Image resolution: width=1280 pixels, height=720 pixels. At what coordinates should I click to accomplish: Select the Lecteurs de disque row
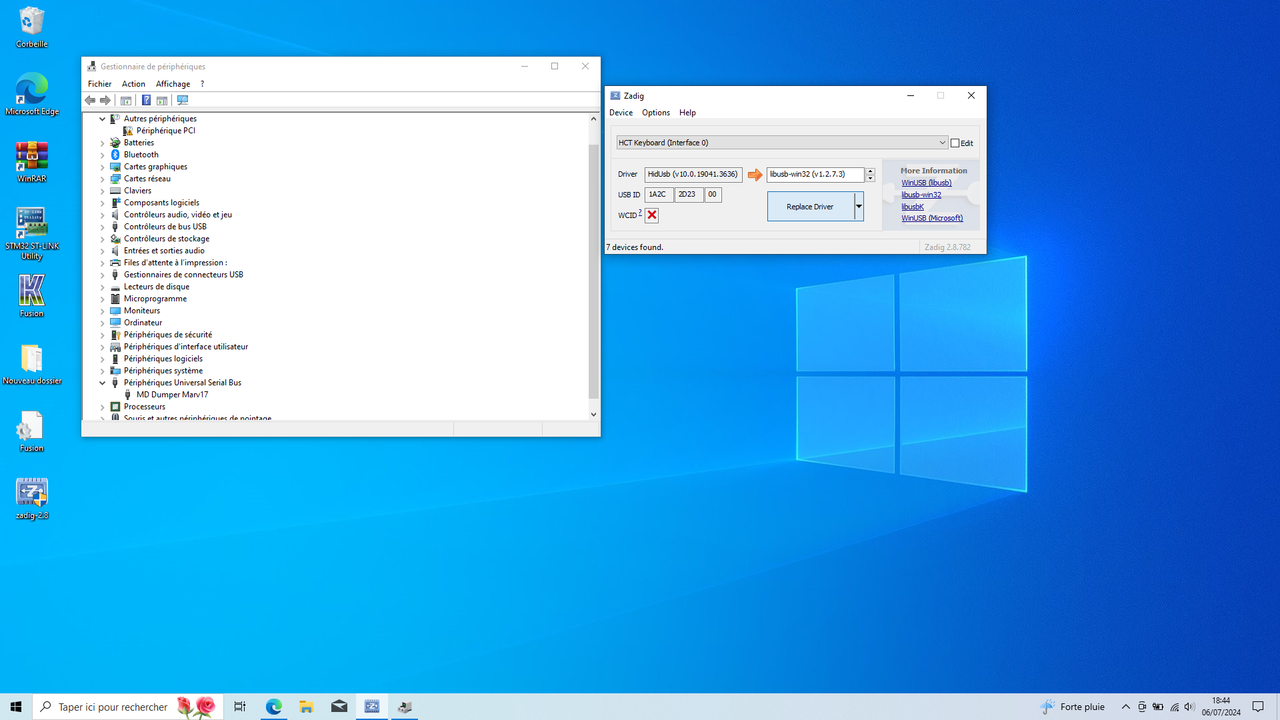pyautogui.click(x=156, y=287)
